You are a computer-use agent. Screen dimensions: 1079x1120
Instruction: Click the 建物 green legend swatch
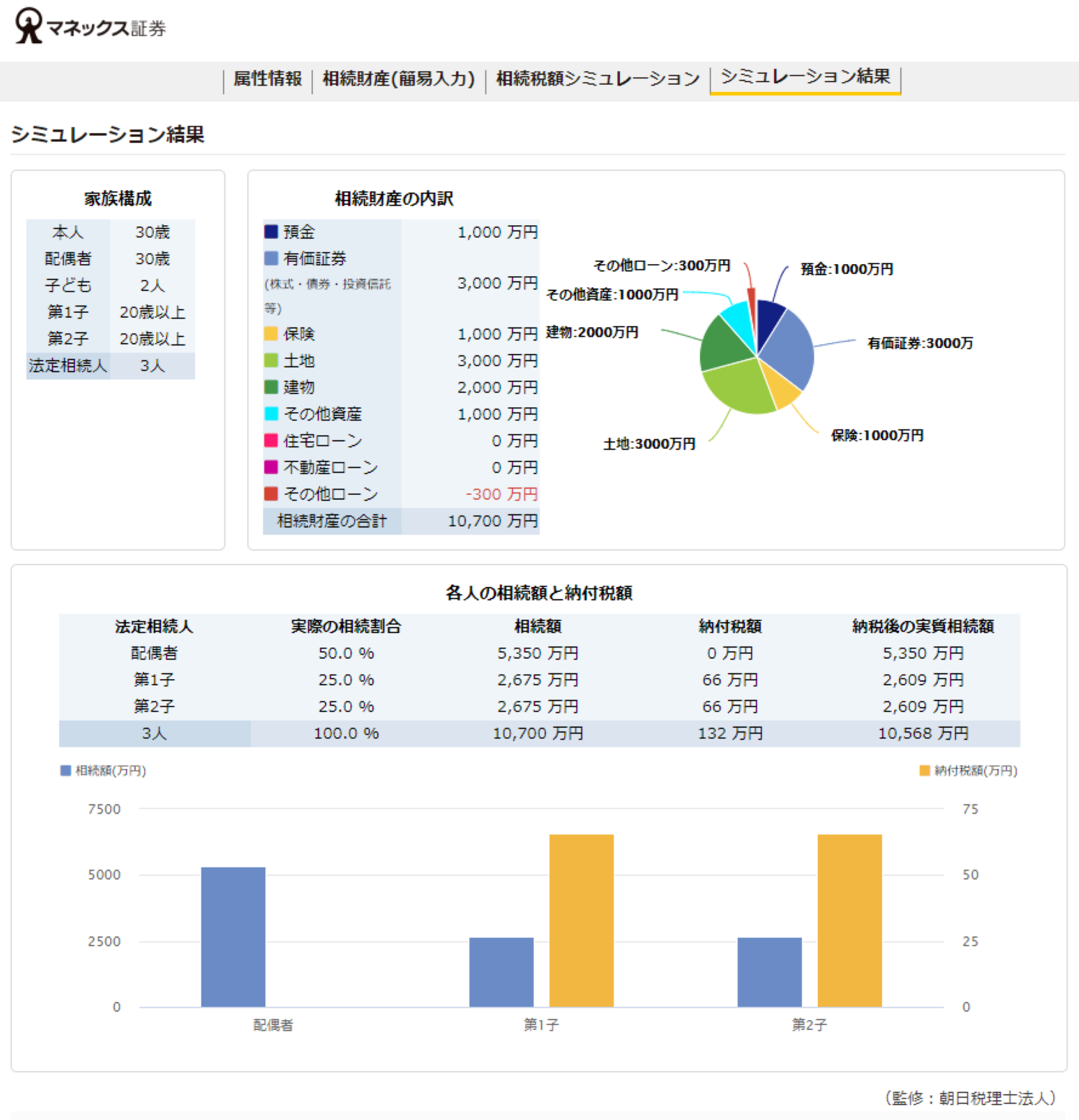click(x=271, y=387)
